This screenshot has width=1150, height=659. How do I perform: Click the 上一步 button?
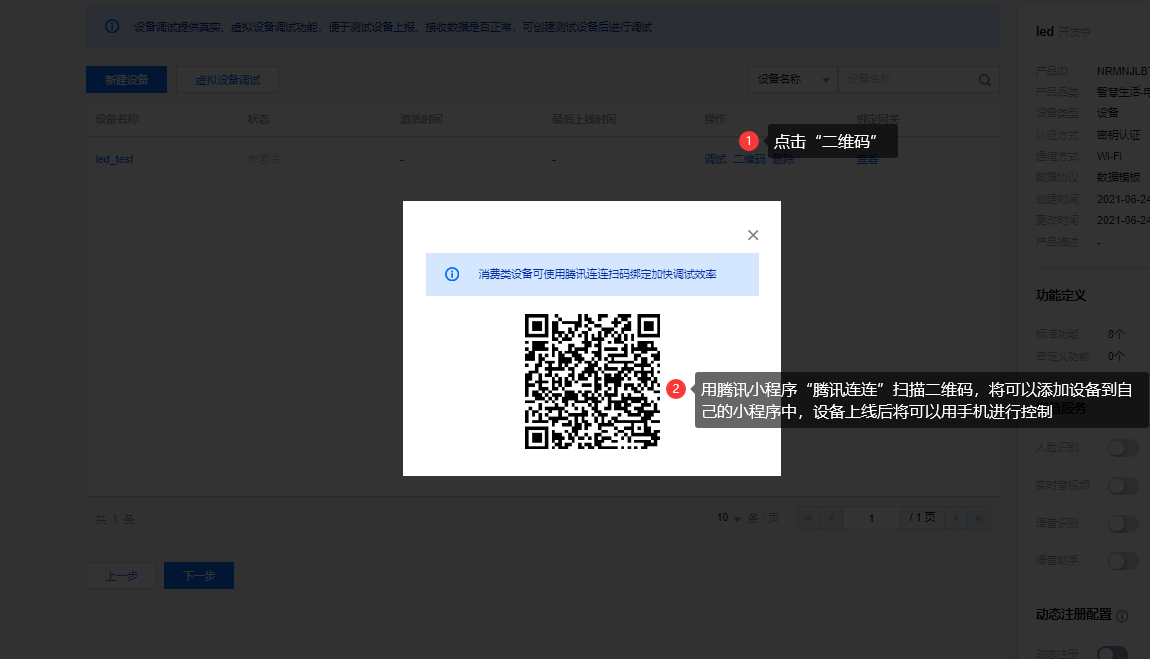click(121, 575)
